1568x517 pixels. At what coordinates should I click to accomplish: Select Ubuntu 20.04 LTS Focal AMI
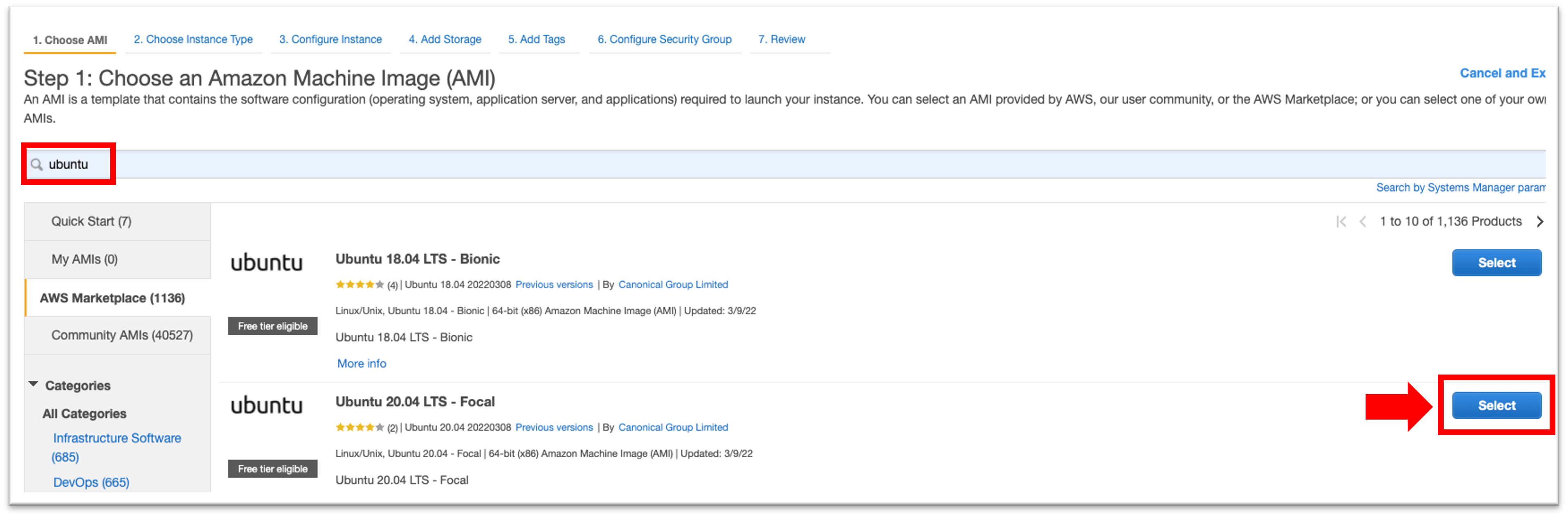coord(1496,406)
